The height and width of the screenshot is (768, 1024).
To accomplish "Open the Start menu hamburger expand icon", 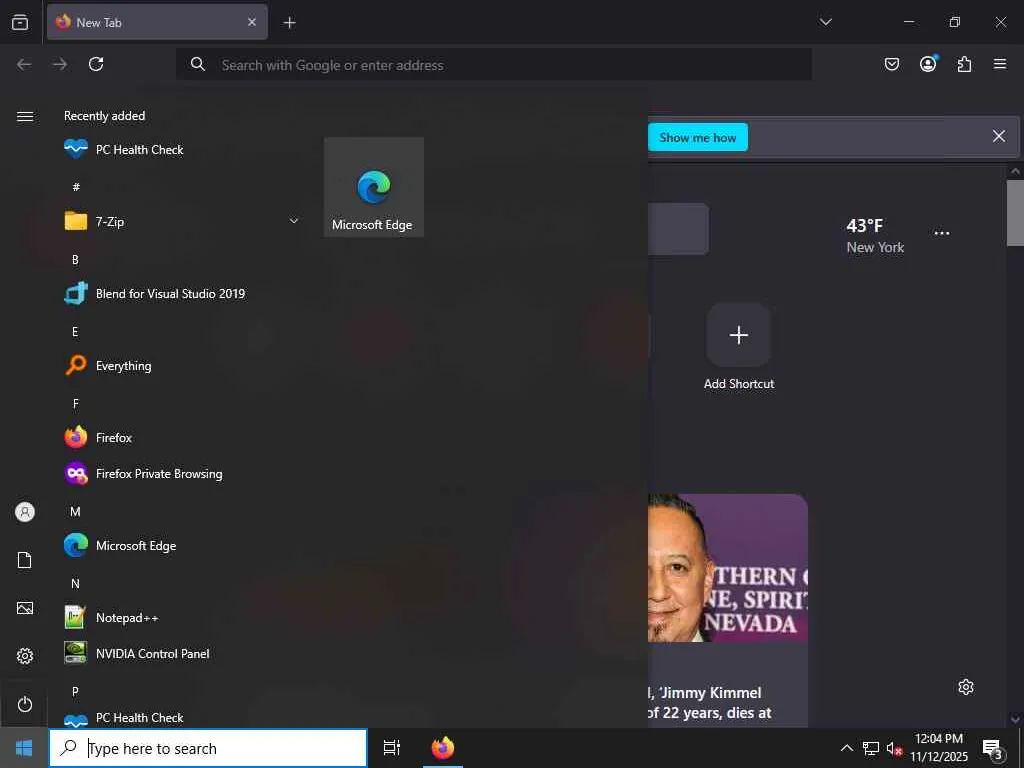I will pyautogui.click(x=25, y=116).
